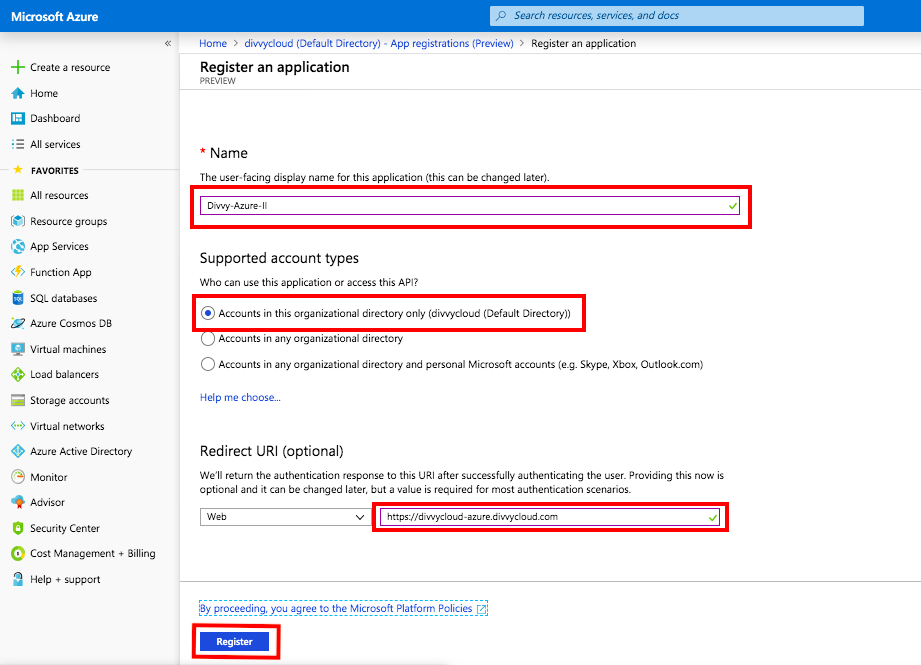921x665 pixels.
Task: Click the Register an application breadcrumb text
Action: pos(583,43)
